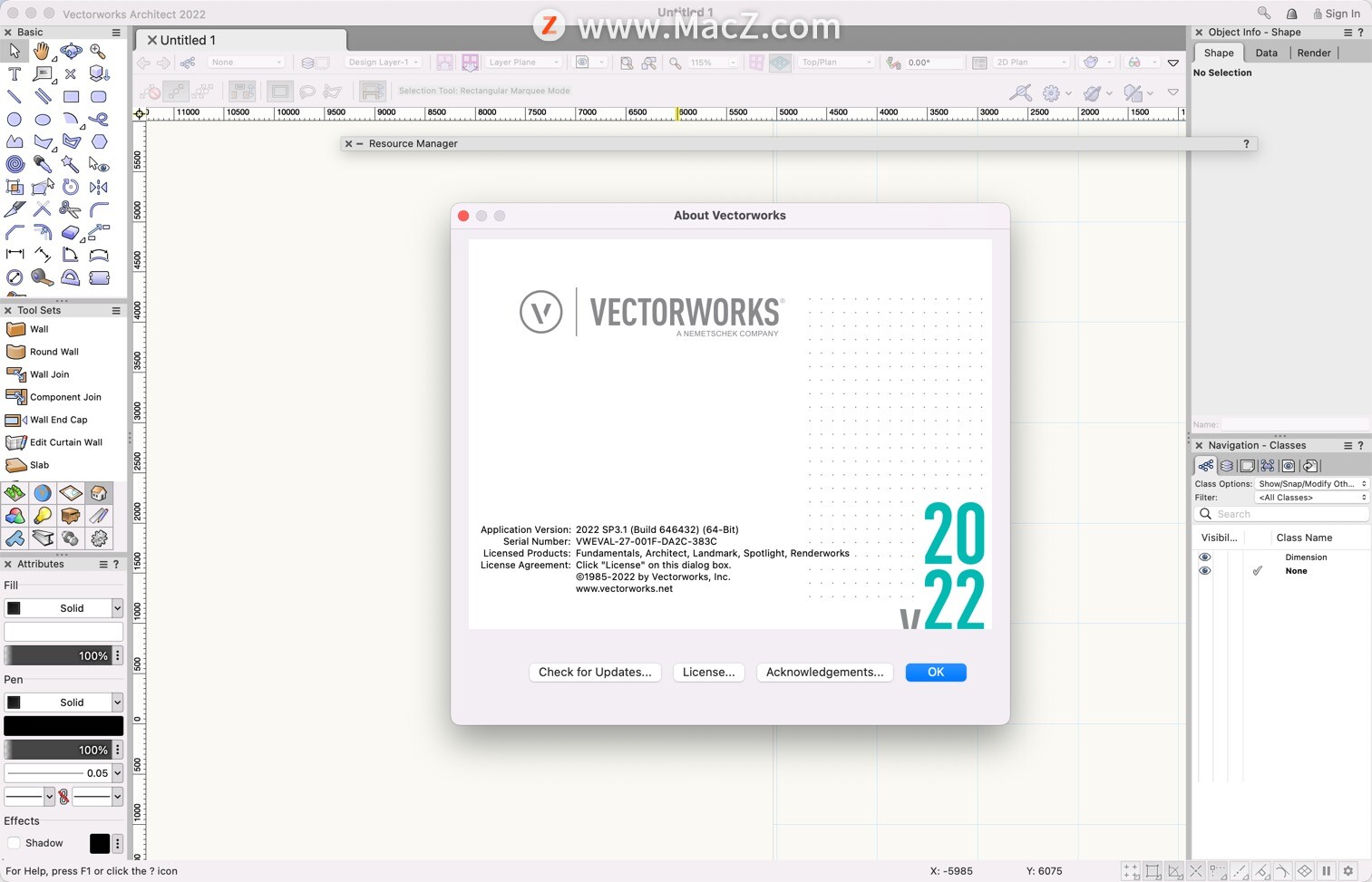Screen dimensions: 1372x882
Task: Click Check for Updates button
Action: [x=595, y=672]
